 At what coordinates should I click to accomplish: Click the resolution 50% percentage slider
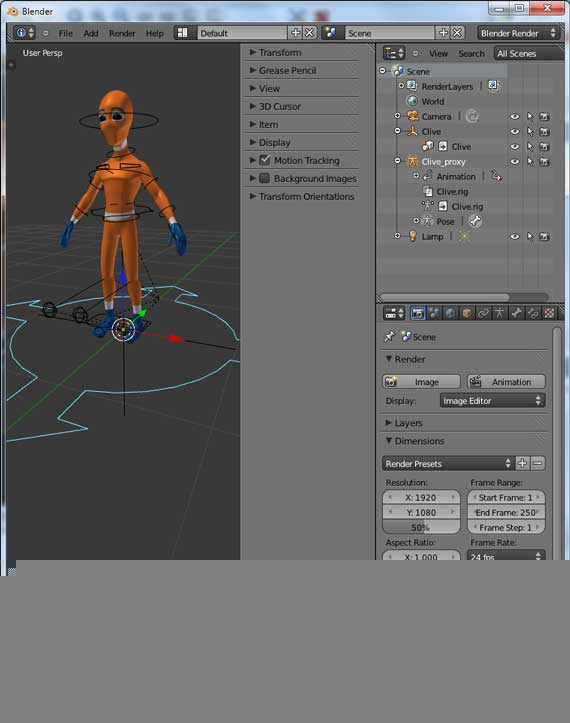click(421, 527)
